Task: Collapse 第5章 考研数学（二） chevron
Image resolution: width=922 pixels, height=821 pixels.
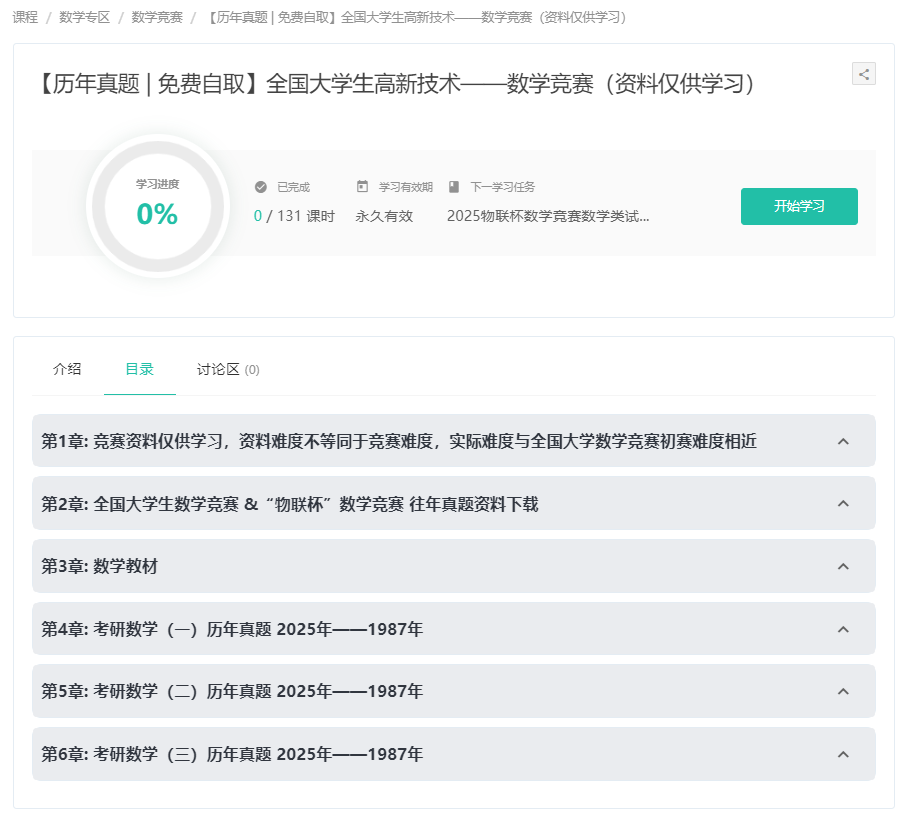Action: [x=843, y=691]
